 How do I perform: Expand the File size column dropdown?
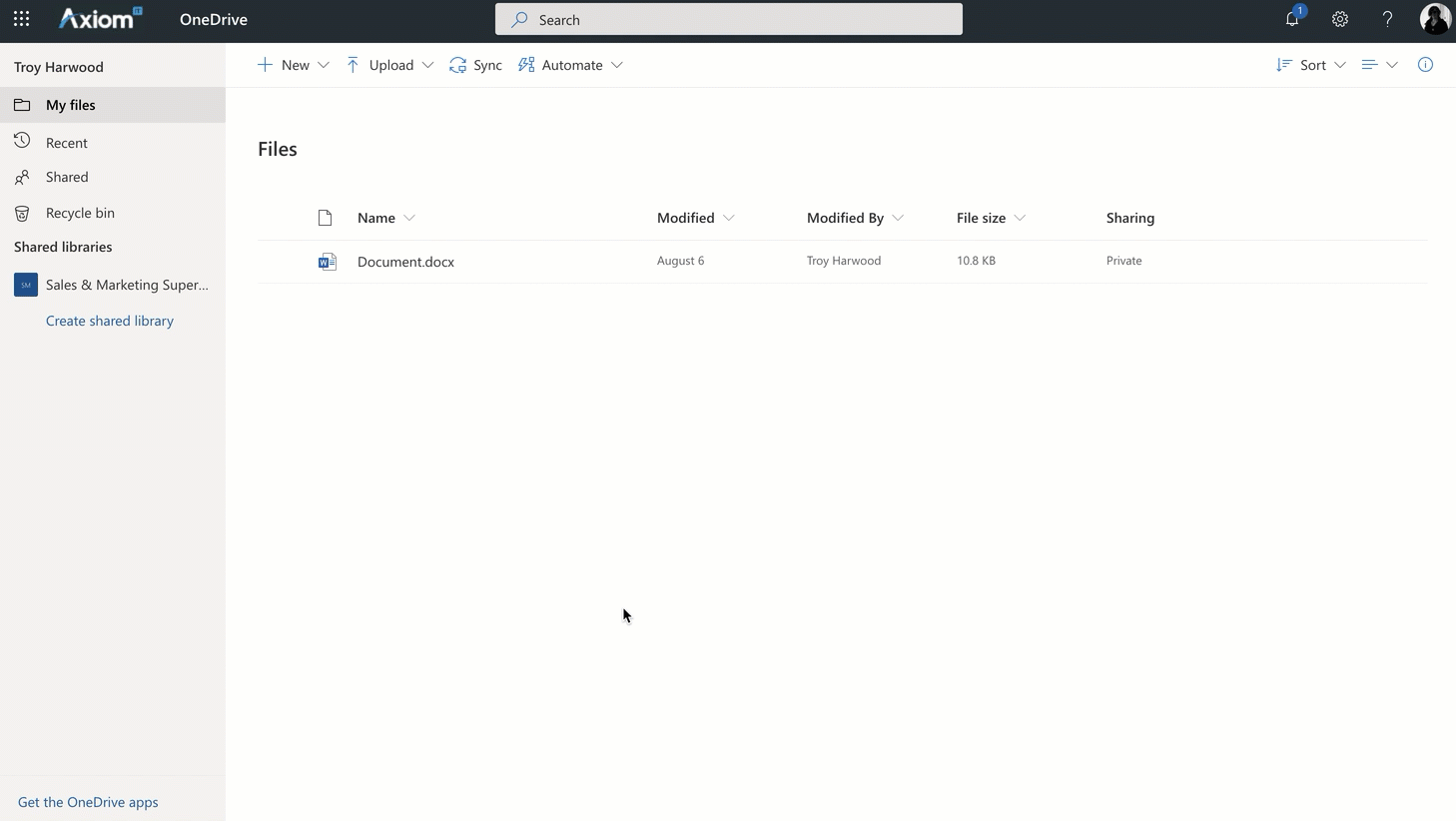point(1020,218)
